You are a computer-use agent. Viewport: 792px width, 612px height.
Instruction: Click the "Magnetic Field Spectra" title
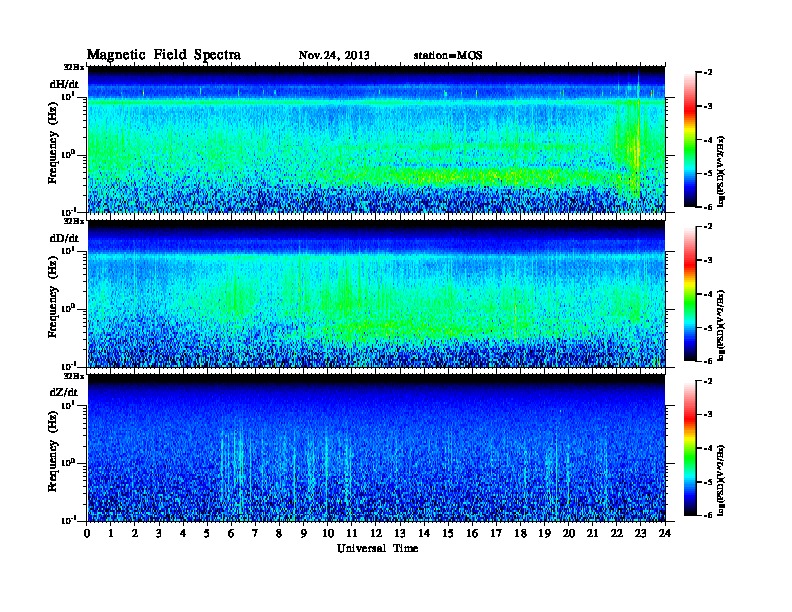[164, 55]
